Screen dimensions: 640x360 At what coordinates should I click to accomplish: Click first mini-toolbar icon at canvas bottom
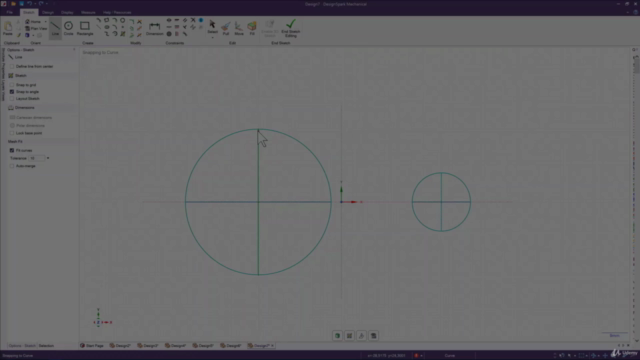click(337, 336)
